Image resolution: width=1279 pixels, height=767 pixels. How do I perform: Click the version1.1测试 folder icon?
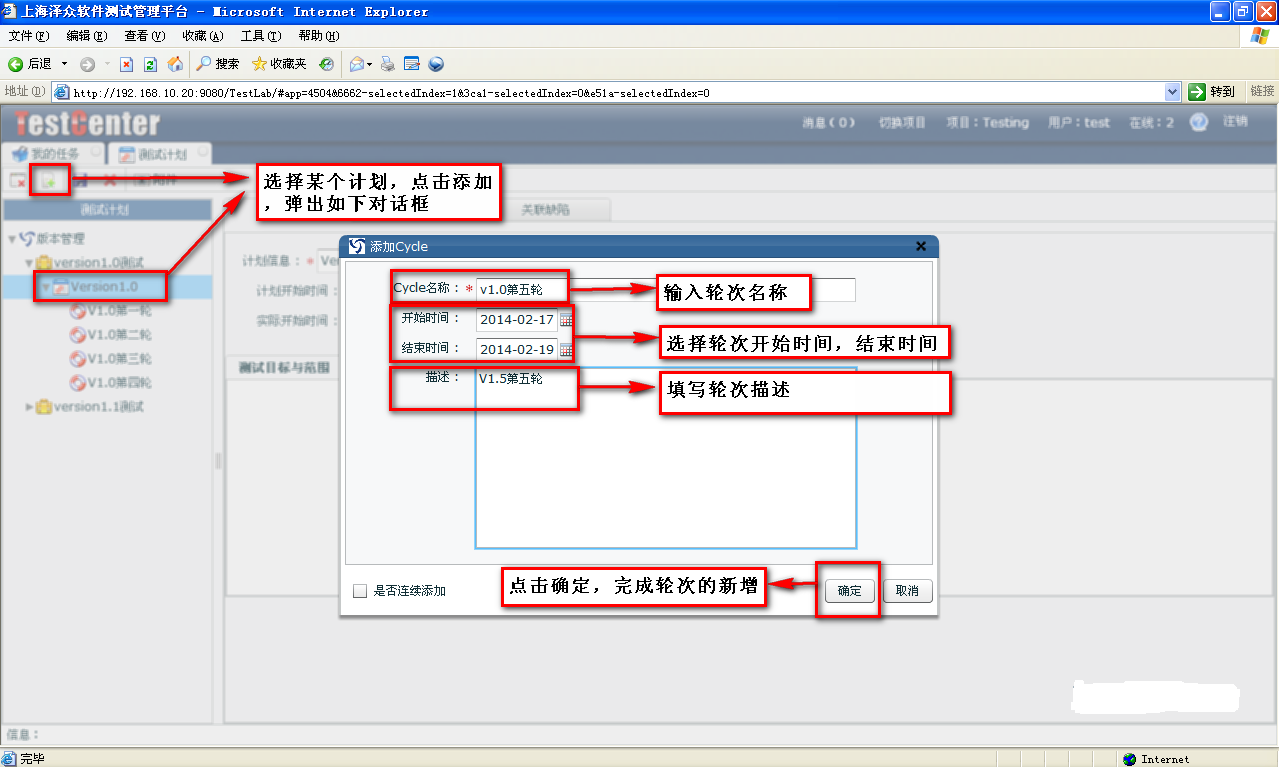pyautogui.click(x=44, y=407)
